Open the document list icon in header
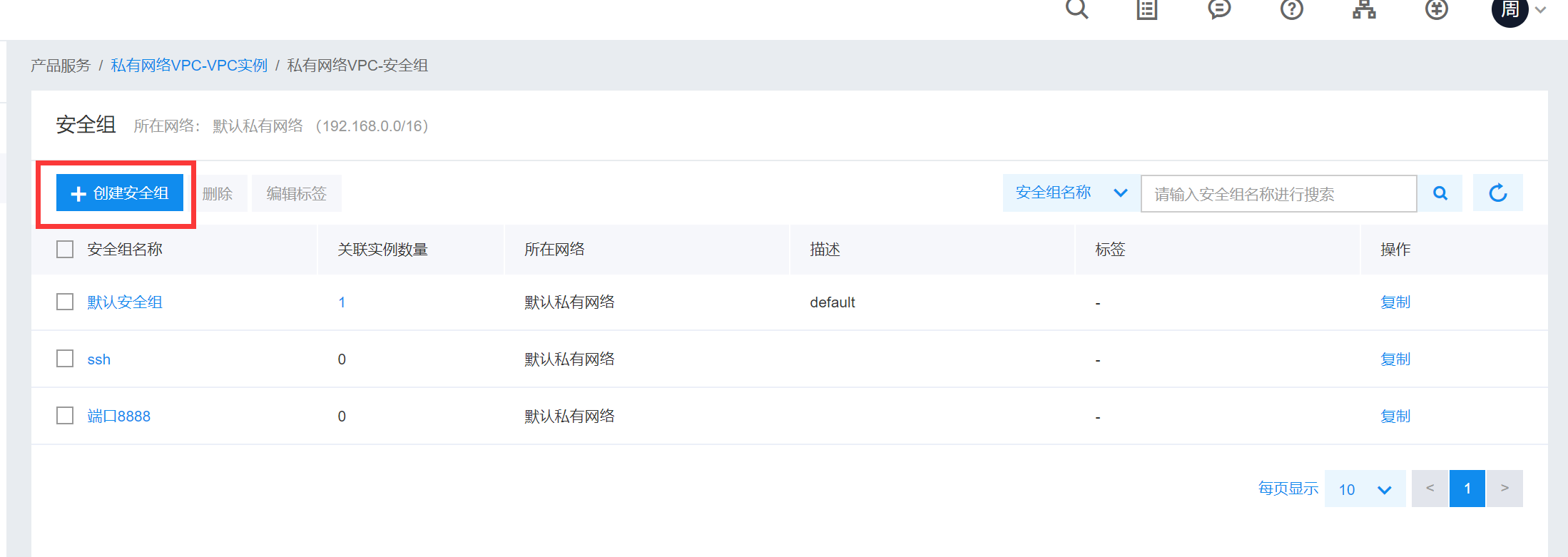1568x557 pixels. tap(1146, 9)
